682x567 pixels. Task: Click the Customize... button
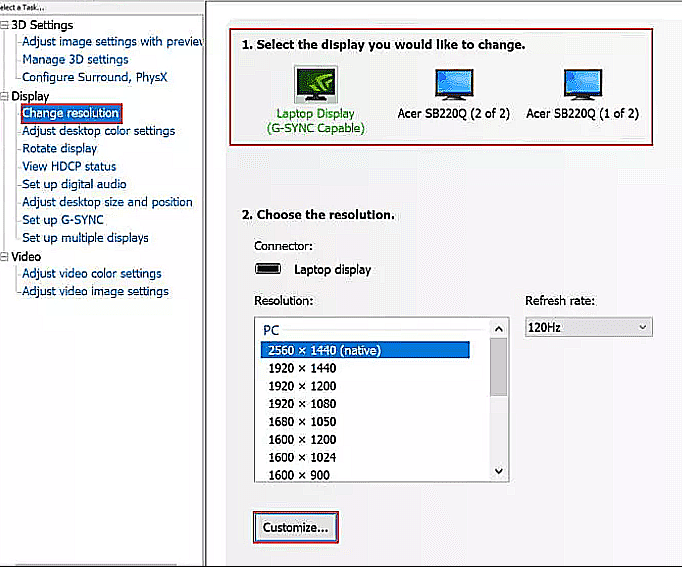click(x=296, y=527)
